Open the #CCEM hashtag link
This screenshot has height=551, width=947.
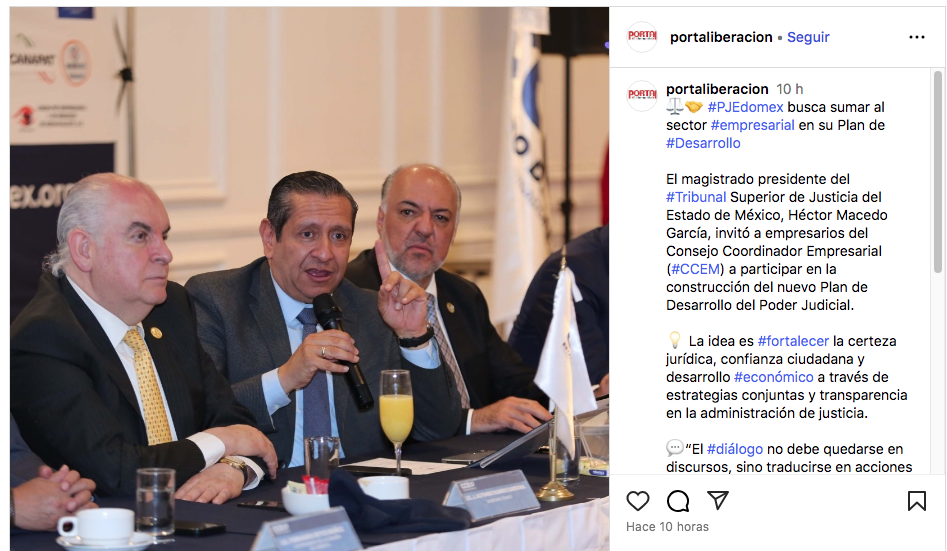point(695,269)
